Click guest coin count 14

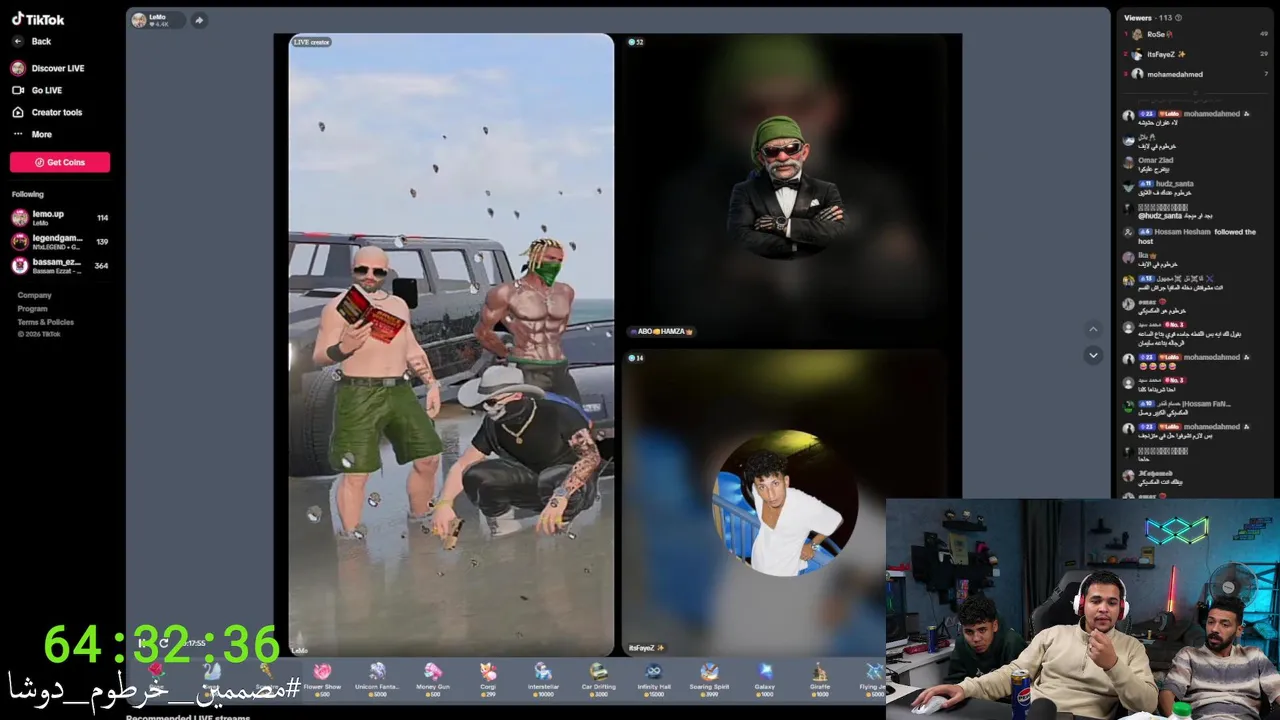tap(635, 358)
